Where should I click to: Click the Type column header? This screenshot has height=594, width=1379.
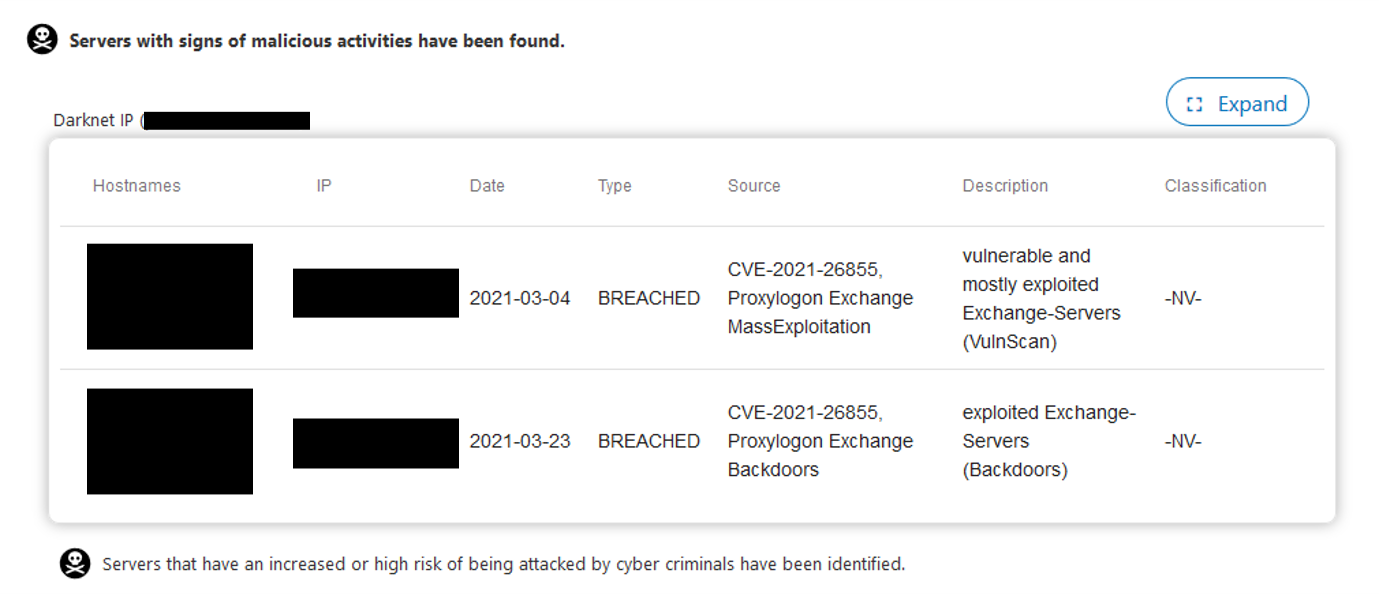tap(615, 186)
